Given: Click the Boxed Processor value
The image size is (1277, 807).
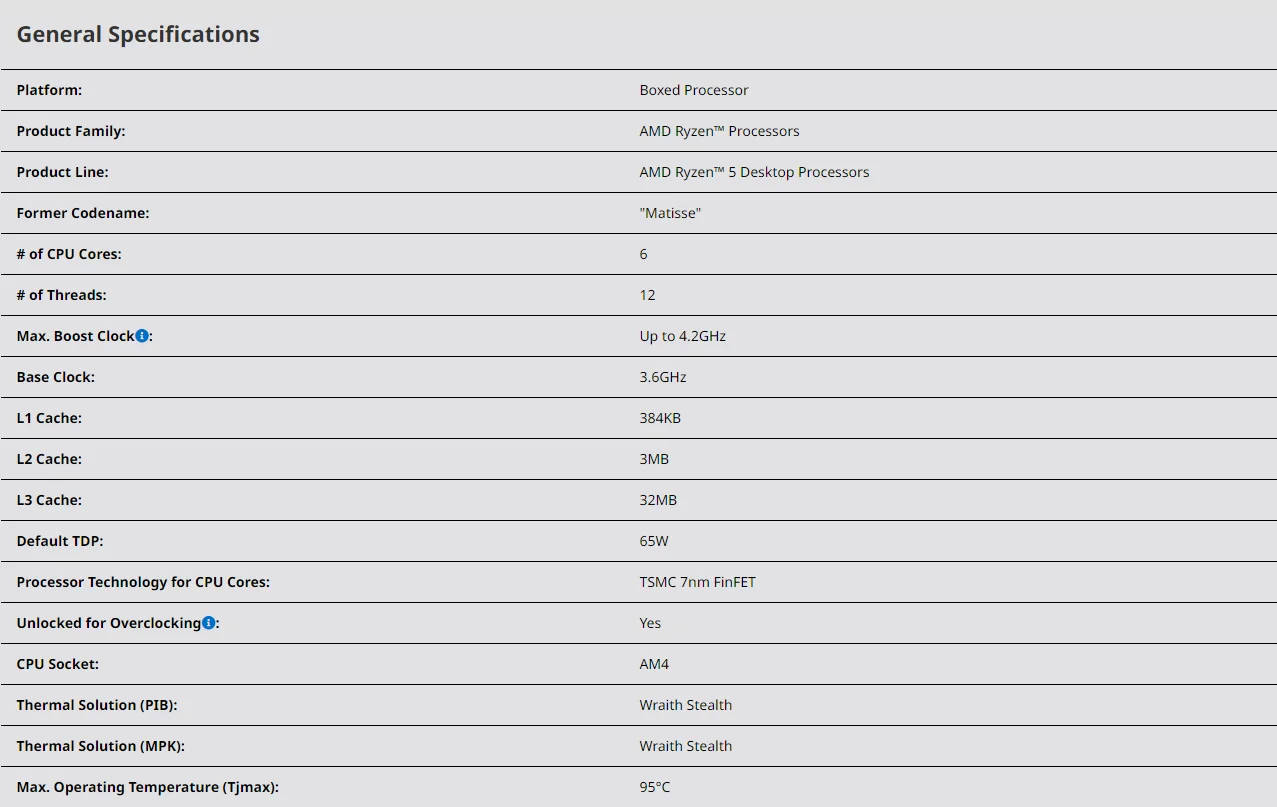Looking at the screenshot, I should pyautogui.click(x=693, y=90).
